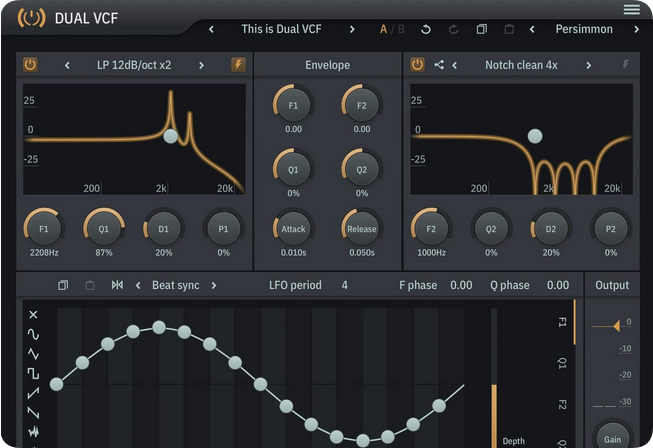Click the Envelope F2 knob
This screenshot has height=448, width=653.
[x=361, y=105]
